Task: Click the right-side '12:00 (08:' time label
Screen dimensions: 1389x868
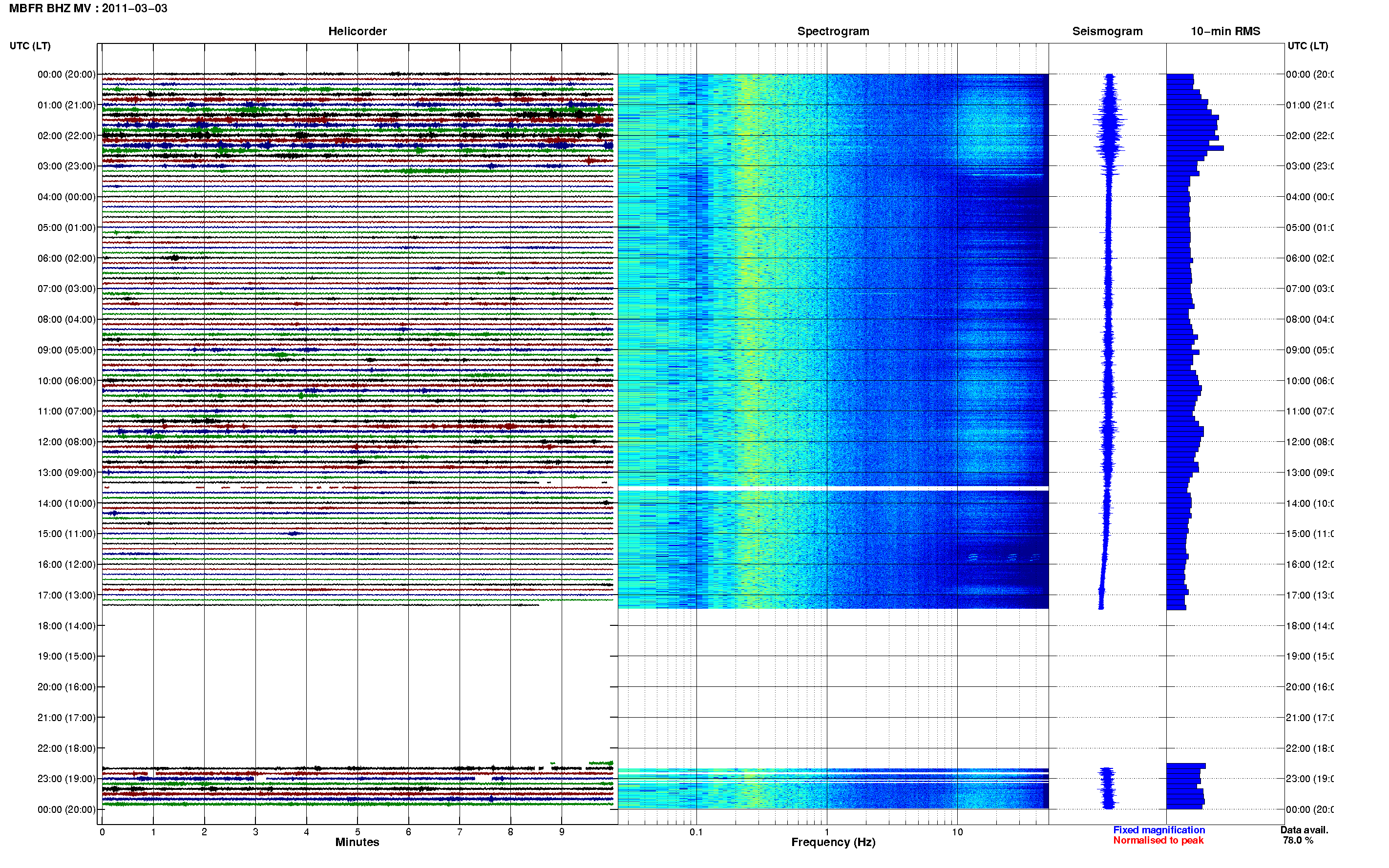Action: (1310, 442)
